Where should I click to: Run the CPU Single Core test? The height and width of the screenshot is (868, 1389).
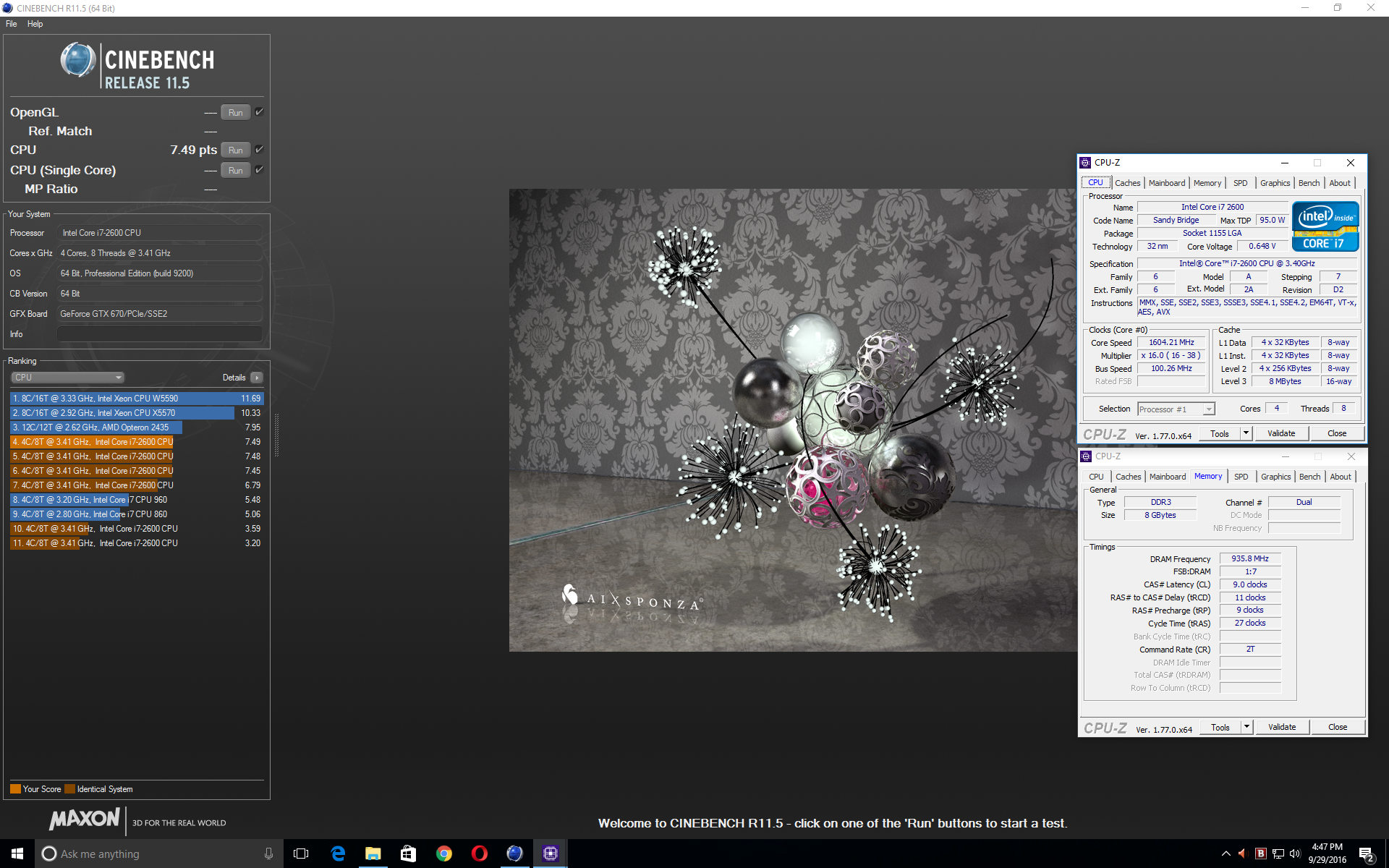point(236,170)
